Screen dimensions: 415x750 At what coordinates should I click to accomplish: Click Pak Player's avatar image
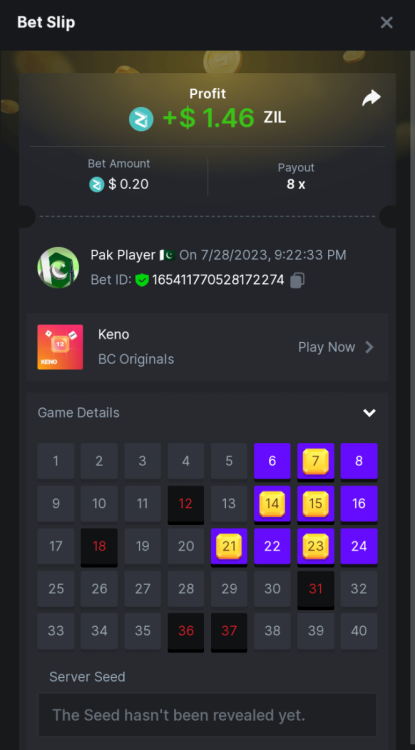[58, 267]
